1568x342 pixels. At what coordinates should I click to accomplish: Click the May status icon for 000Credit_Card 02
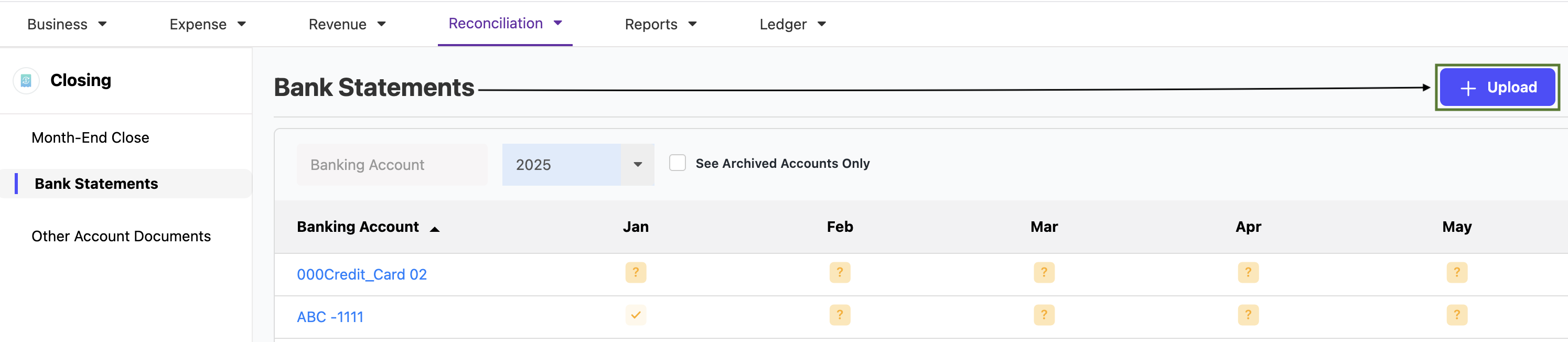coord(1457,272)
